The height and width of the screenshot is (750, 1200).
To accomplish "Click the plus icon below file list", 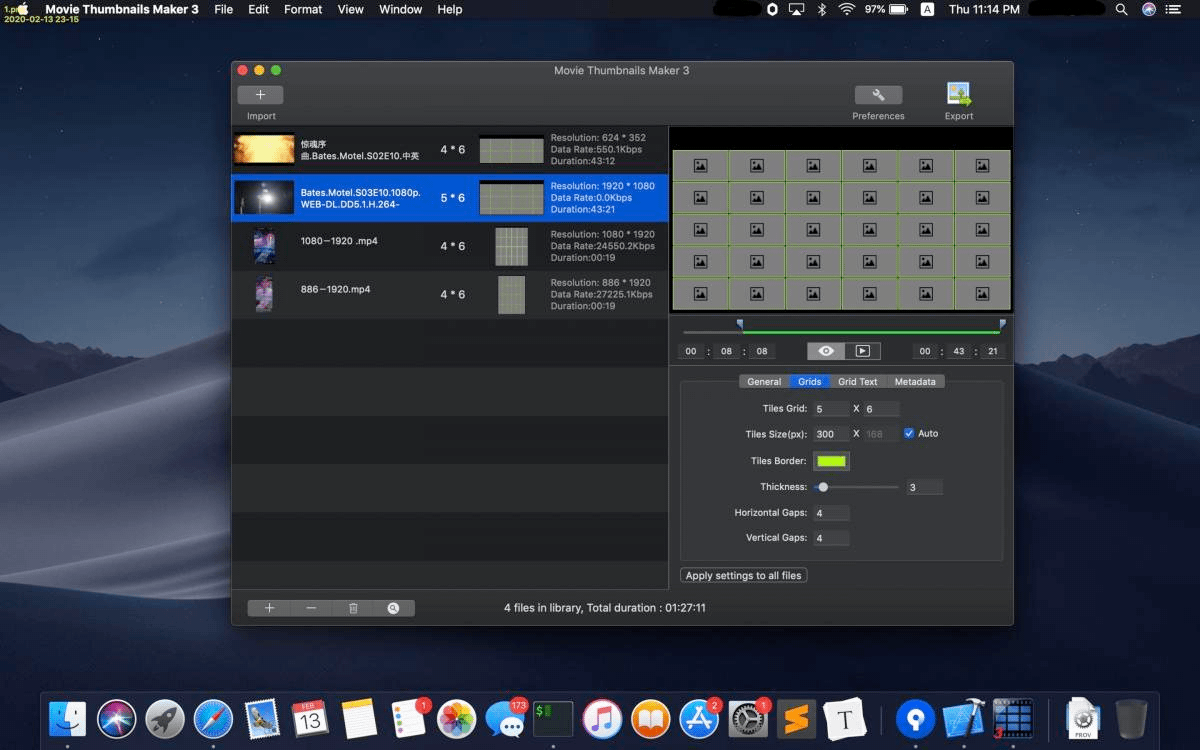I will 269,608.
